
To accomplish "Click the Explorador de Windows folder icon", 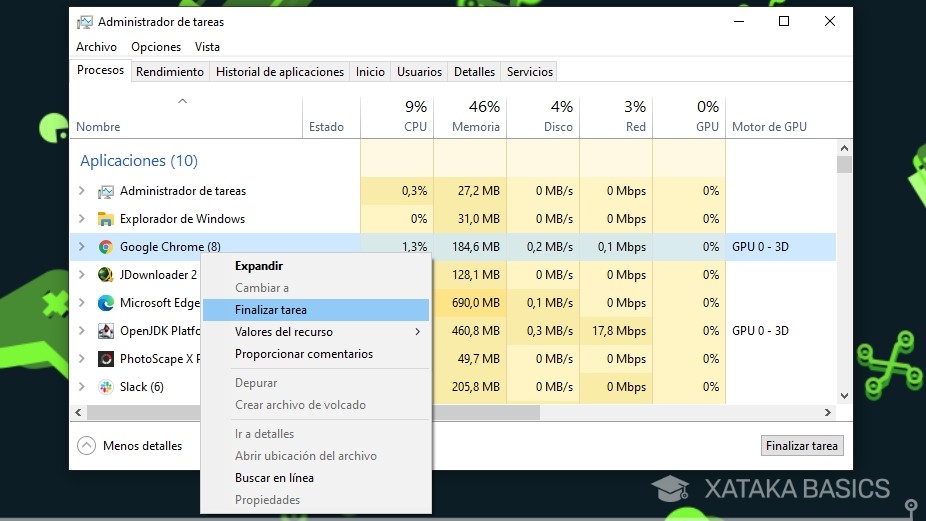I will 106,219.
